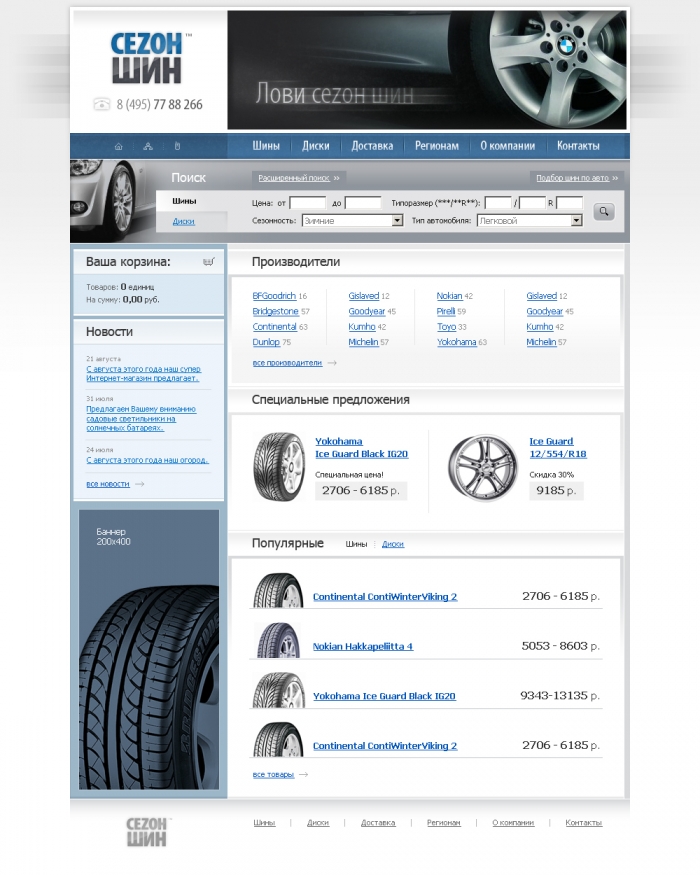This screenshot has height=875, width=700.
Task: Open 24 июля news item
Action: (x=147, y=460)
